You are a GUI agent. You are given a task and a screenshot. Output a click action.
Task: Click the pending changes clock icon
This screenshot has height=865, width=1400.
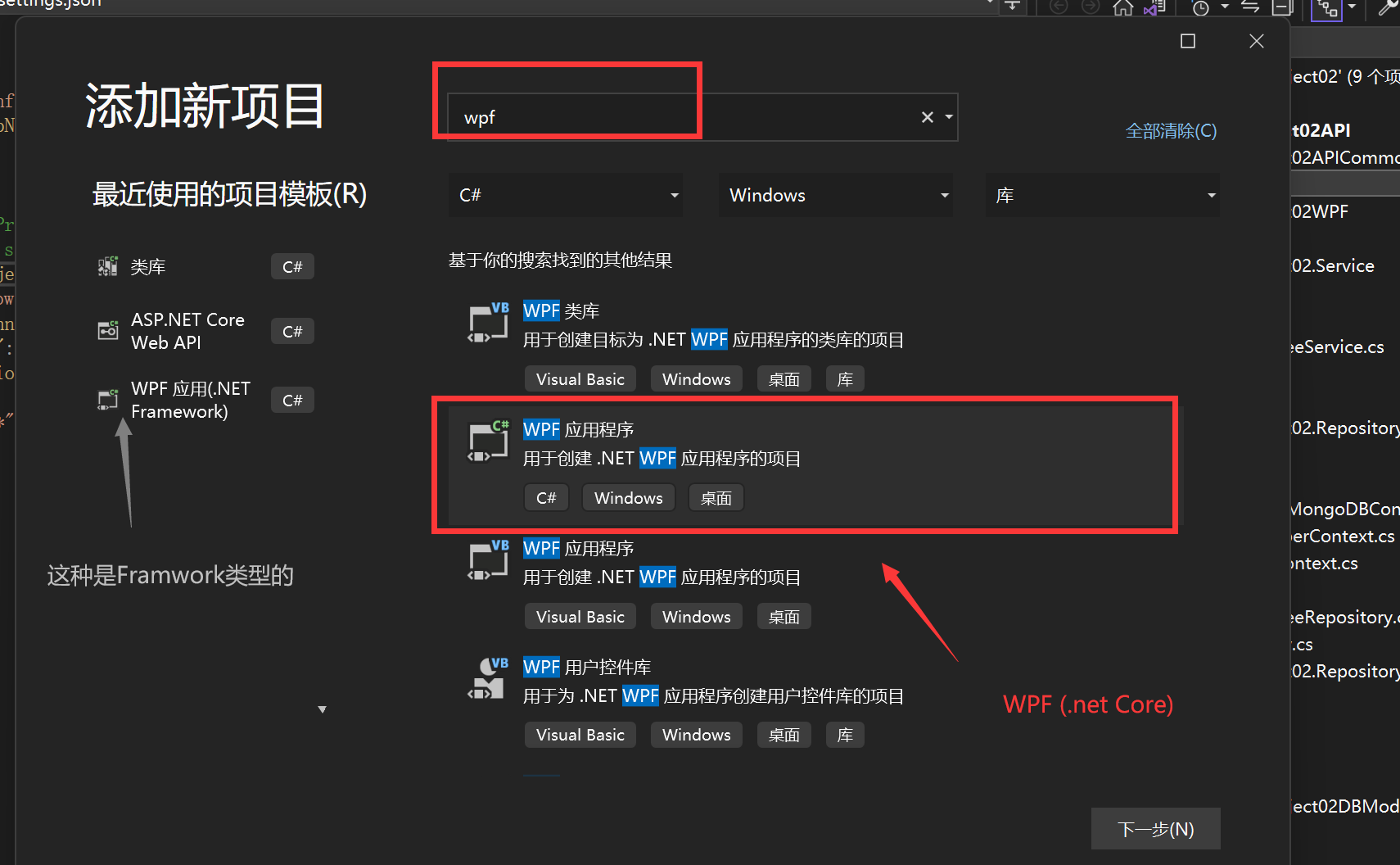1201,7
